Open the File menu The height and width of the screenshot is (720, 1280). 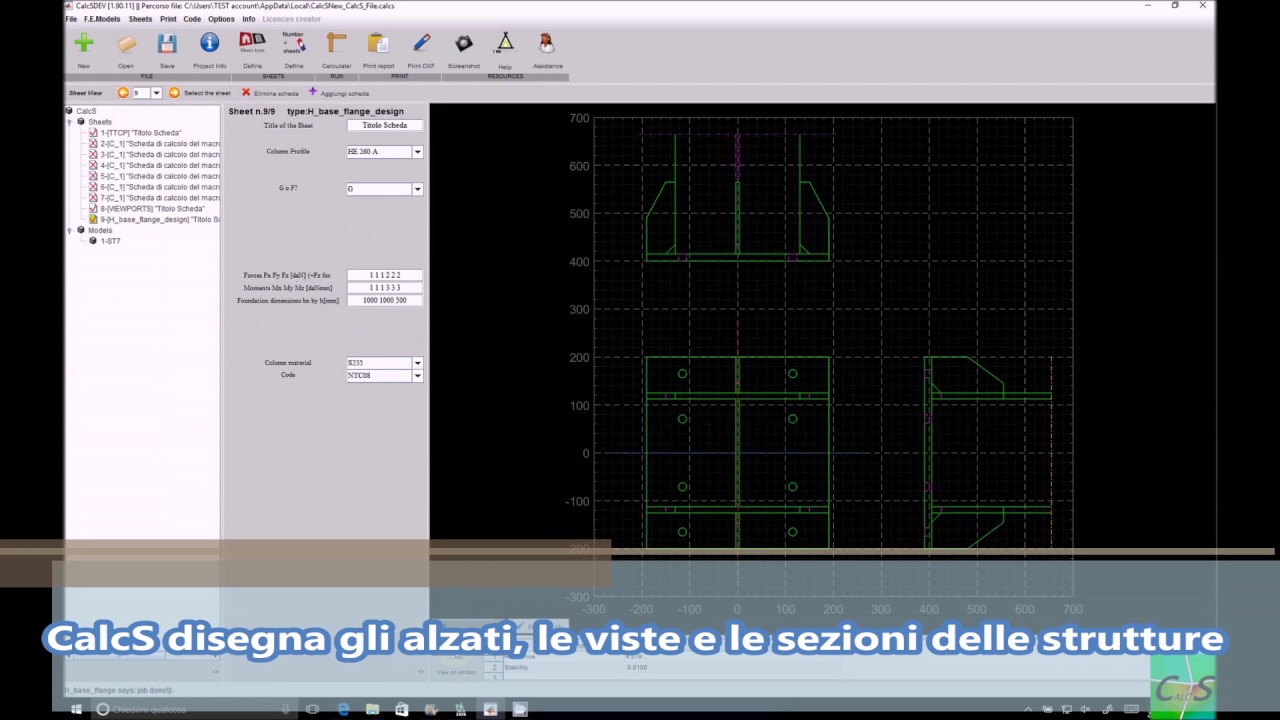point(71,19)
